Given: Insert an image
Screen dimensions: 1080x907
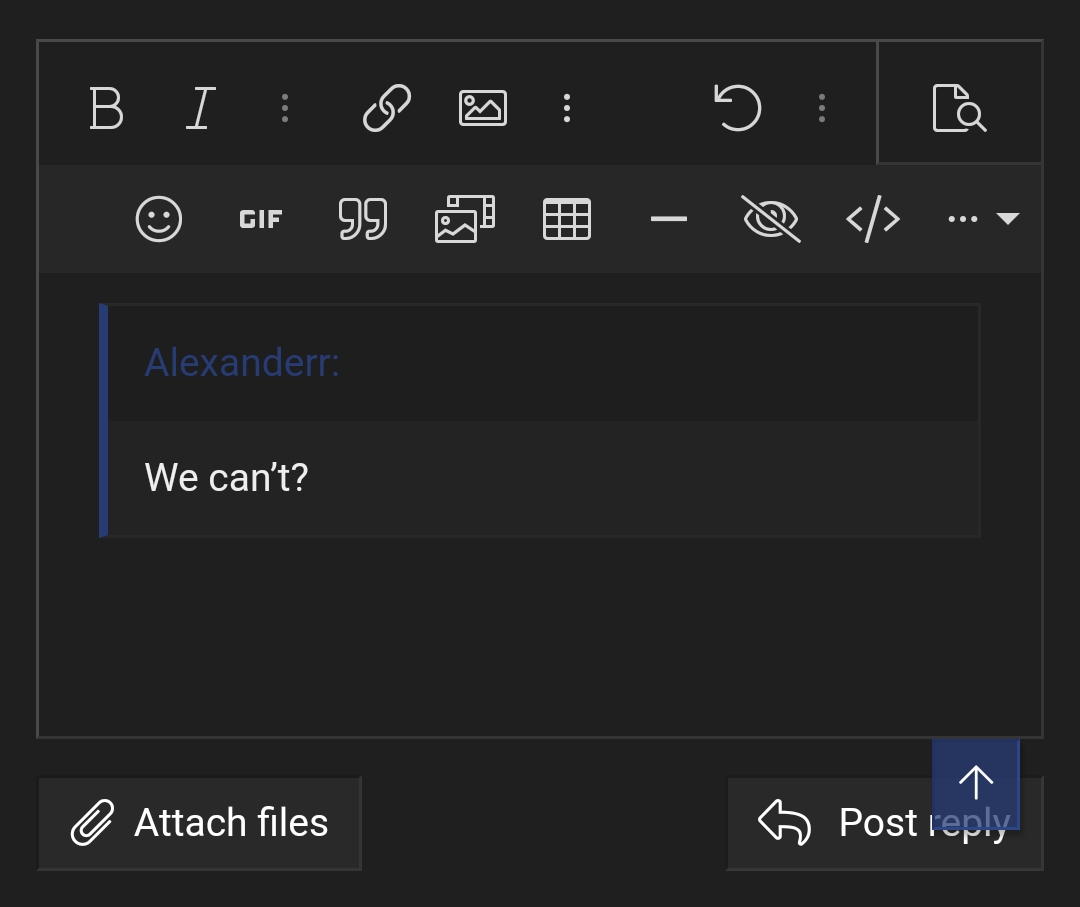Looking at the screenshot, I should tap(483, 108).
